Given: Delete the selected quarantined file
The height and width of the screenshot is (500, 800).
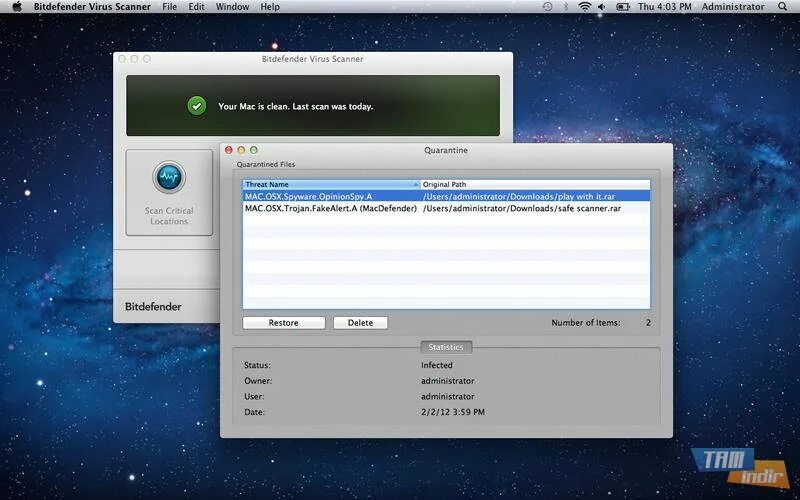Looking at the screenshot, I should pyautogui.click(x=360, y=322).
